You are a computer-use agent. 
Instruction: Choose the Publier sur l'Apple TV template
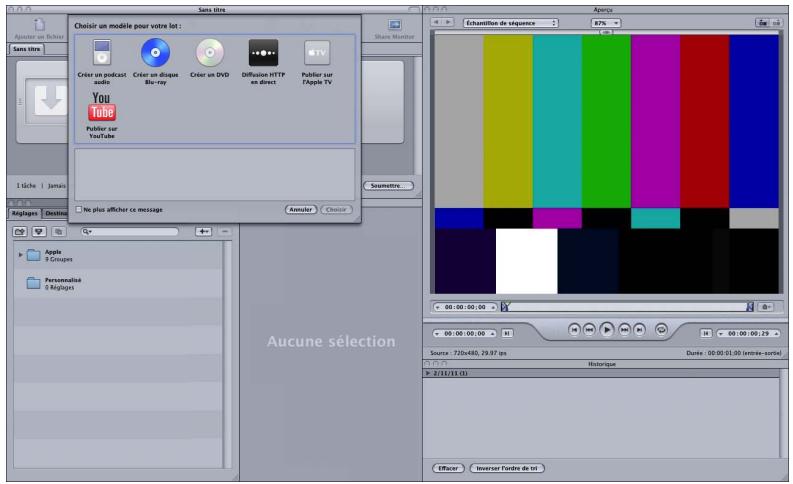pos(316,53)
